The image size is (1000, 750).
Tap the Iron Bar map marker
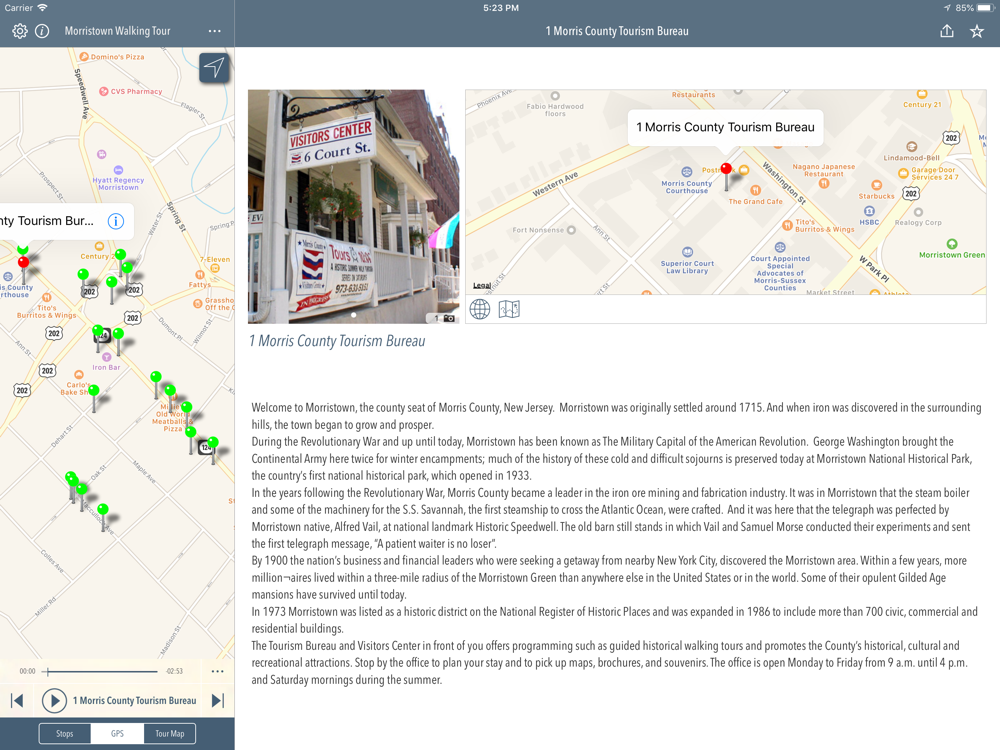[107, 357]
